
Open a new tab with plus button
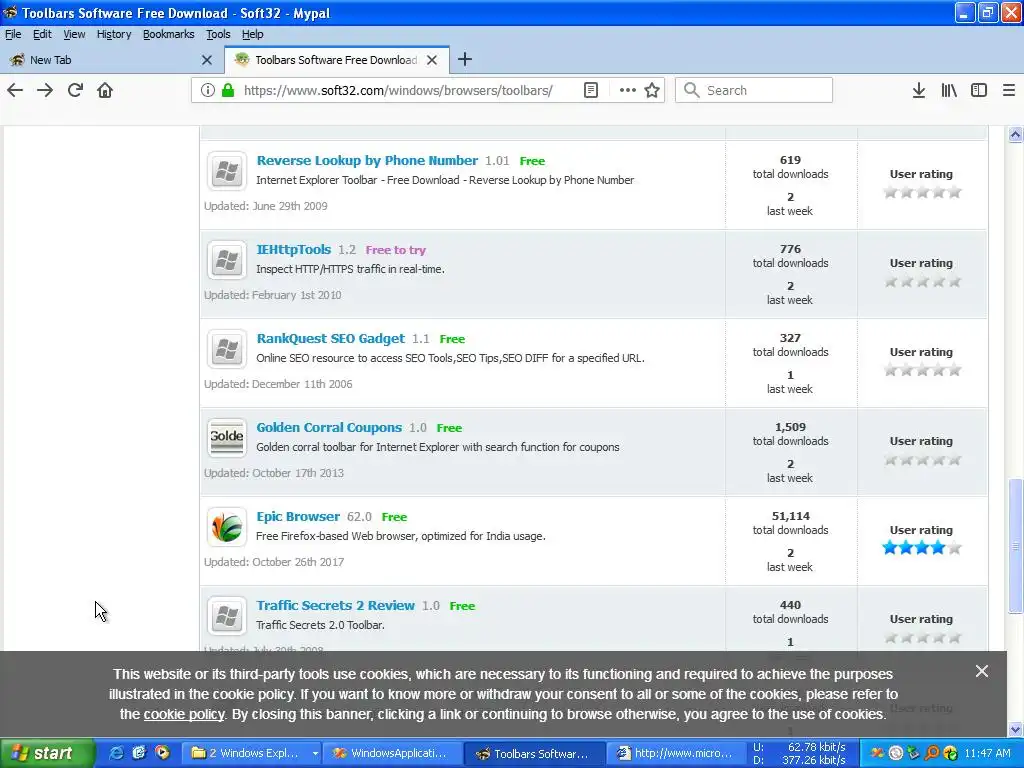(464, 59)
